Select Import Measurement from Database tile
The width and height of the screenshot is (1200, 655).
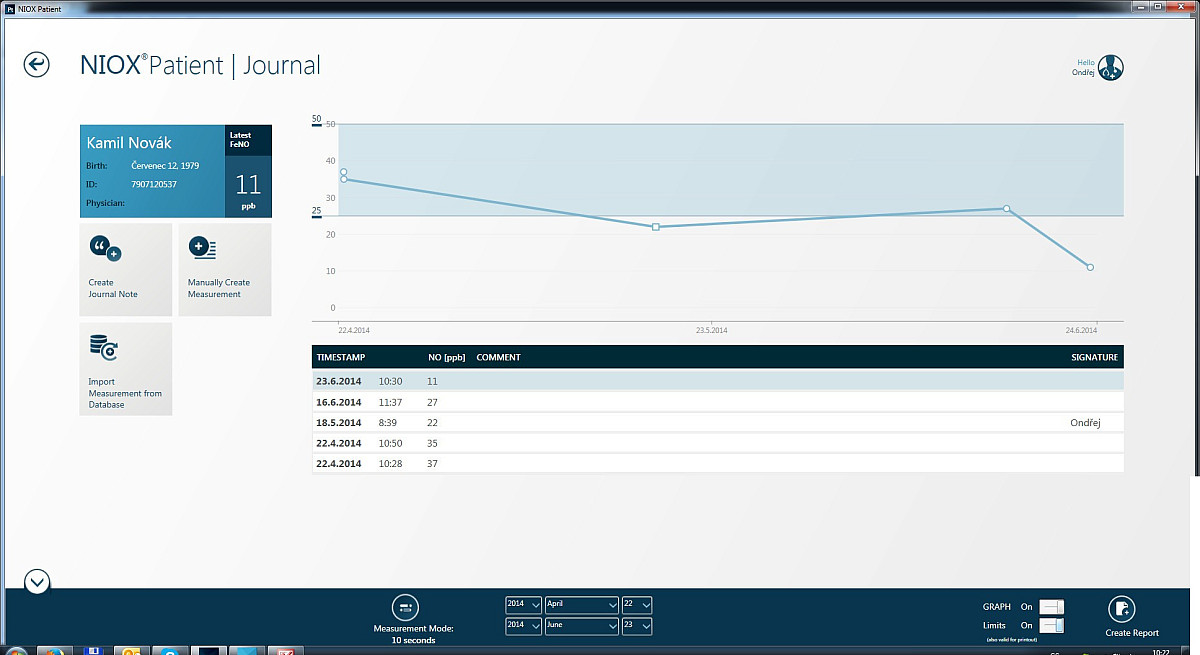126,369
